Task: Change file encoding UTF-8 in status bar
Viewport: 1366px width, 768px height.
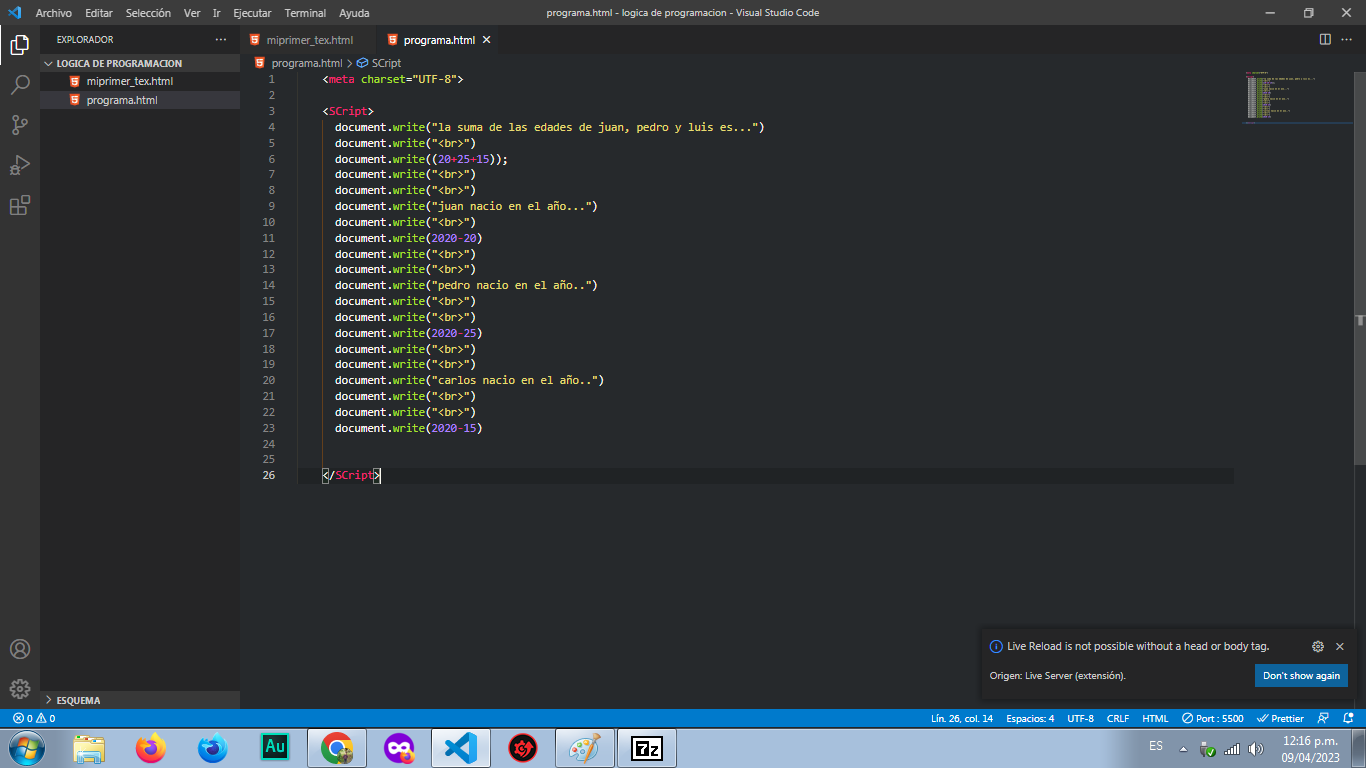Action: 1080,718
